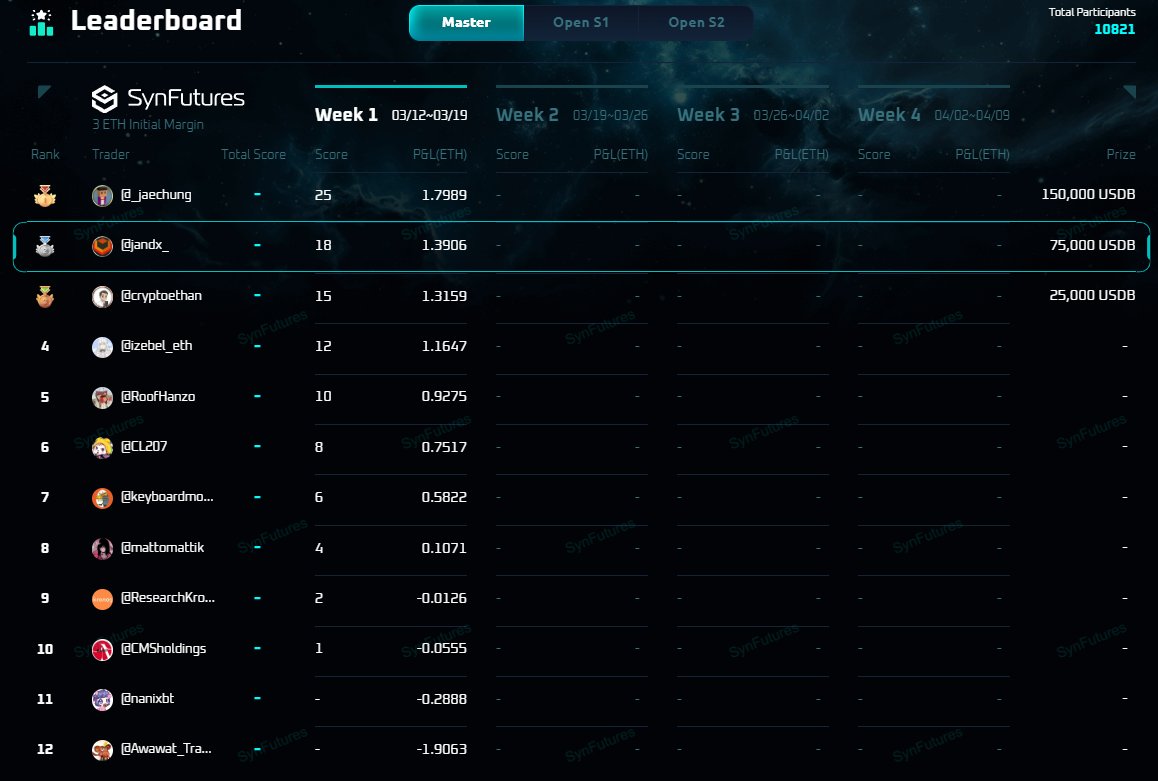This screenshot has width=1158, height=781.
Task: Click Week 1 Score column header
Action: [x=331, y=154]
